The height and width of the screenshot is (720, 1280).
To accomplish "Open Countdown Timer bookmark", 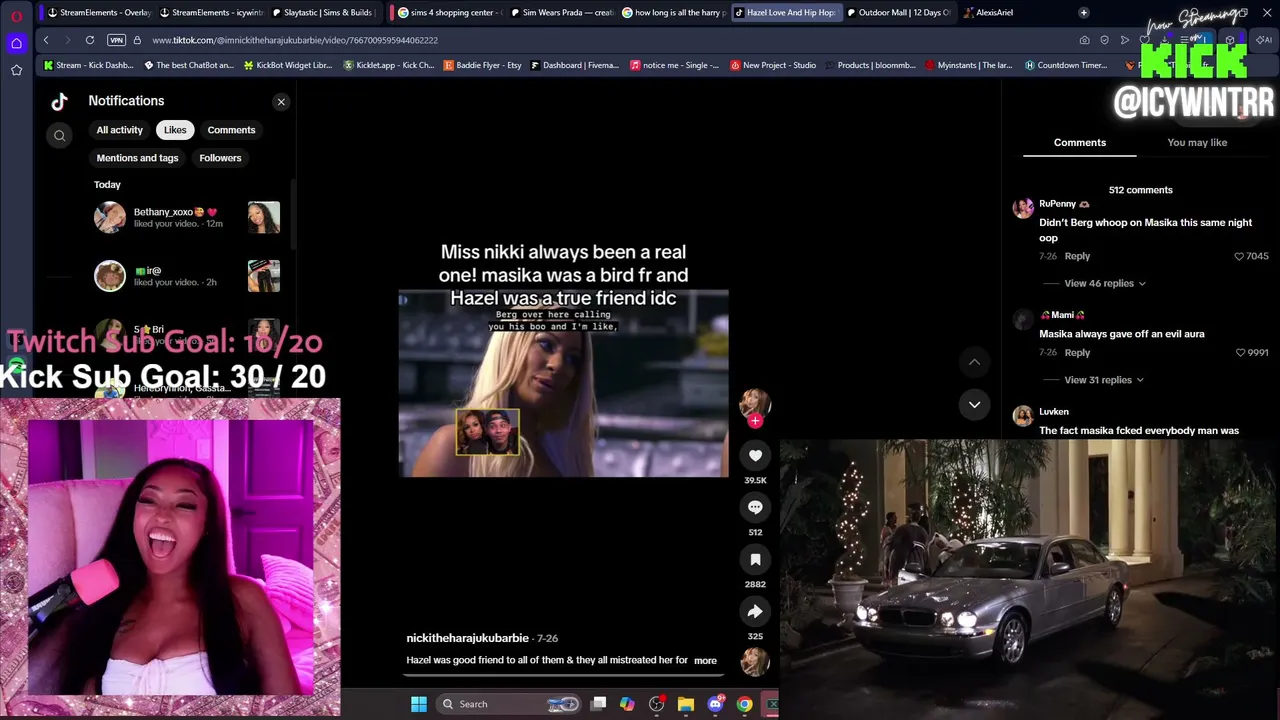I will 1066,66.
